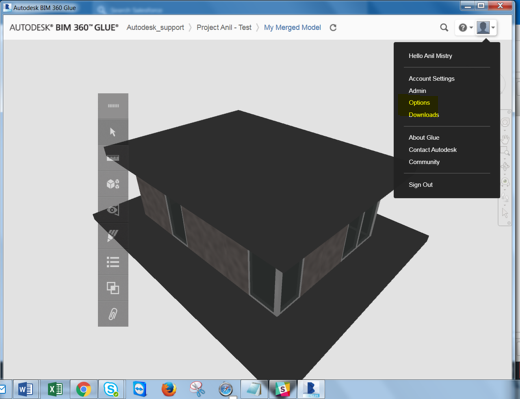Screen dimensions: 520x399
Task: Open Excel from the taskbar
Action: [x=55, y=389]
